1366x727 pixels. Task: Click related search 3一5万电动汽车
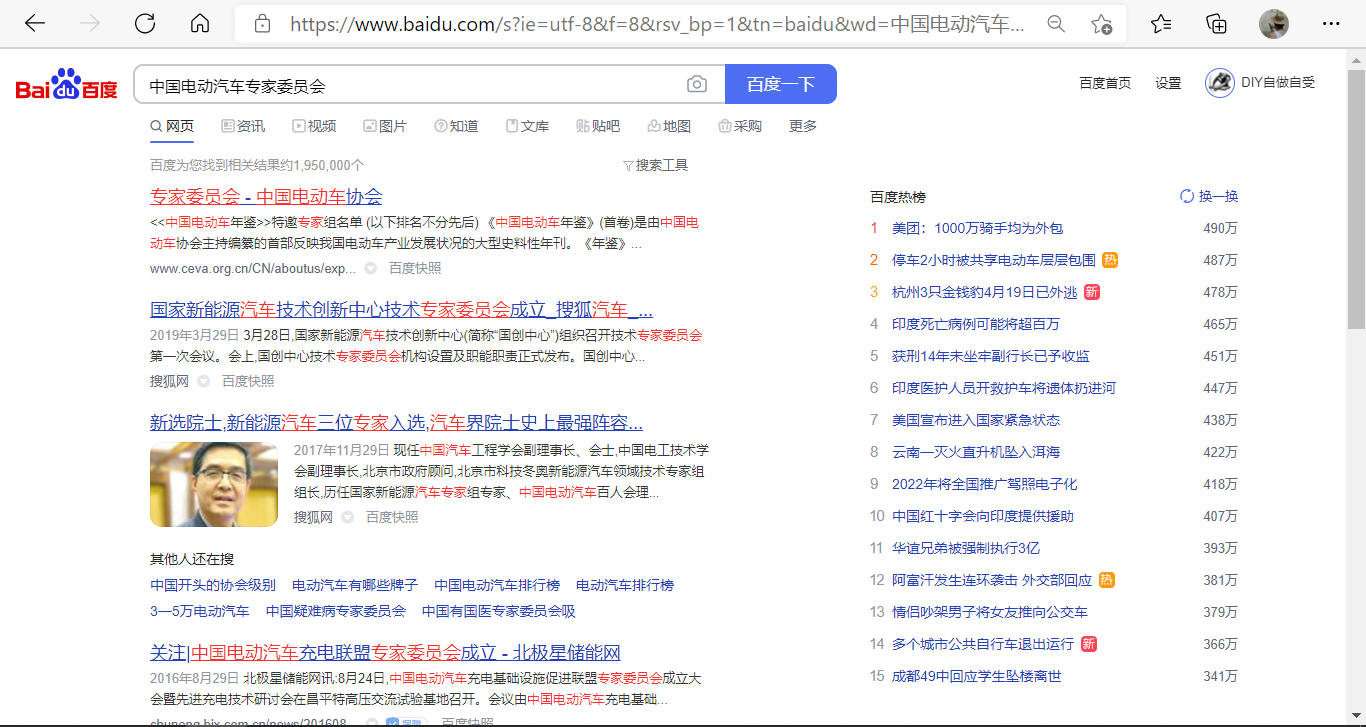200,611
